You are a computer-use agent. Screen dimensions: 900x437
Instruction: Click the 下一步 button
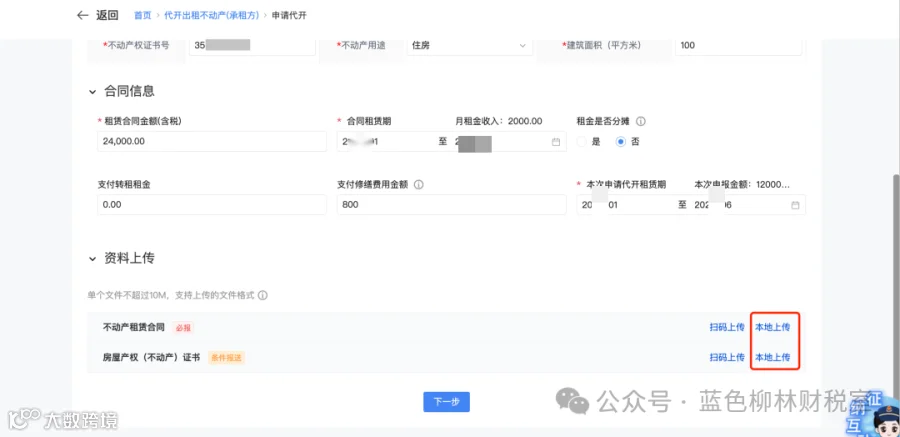447,402
